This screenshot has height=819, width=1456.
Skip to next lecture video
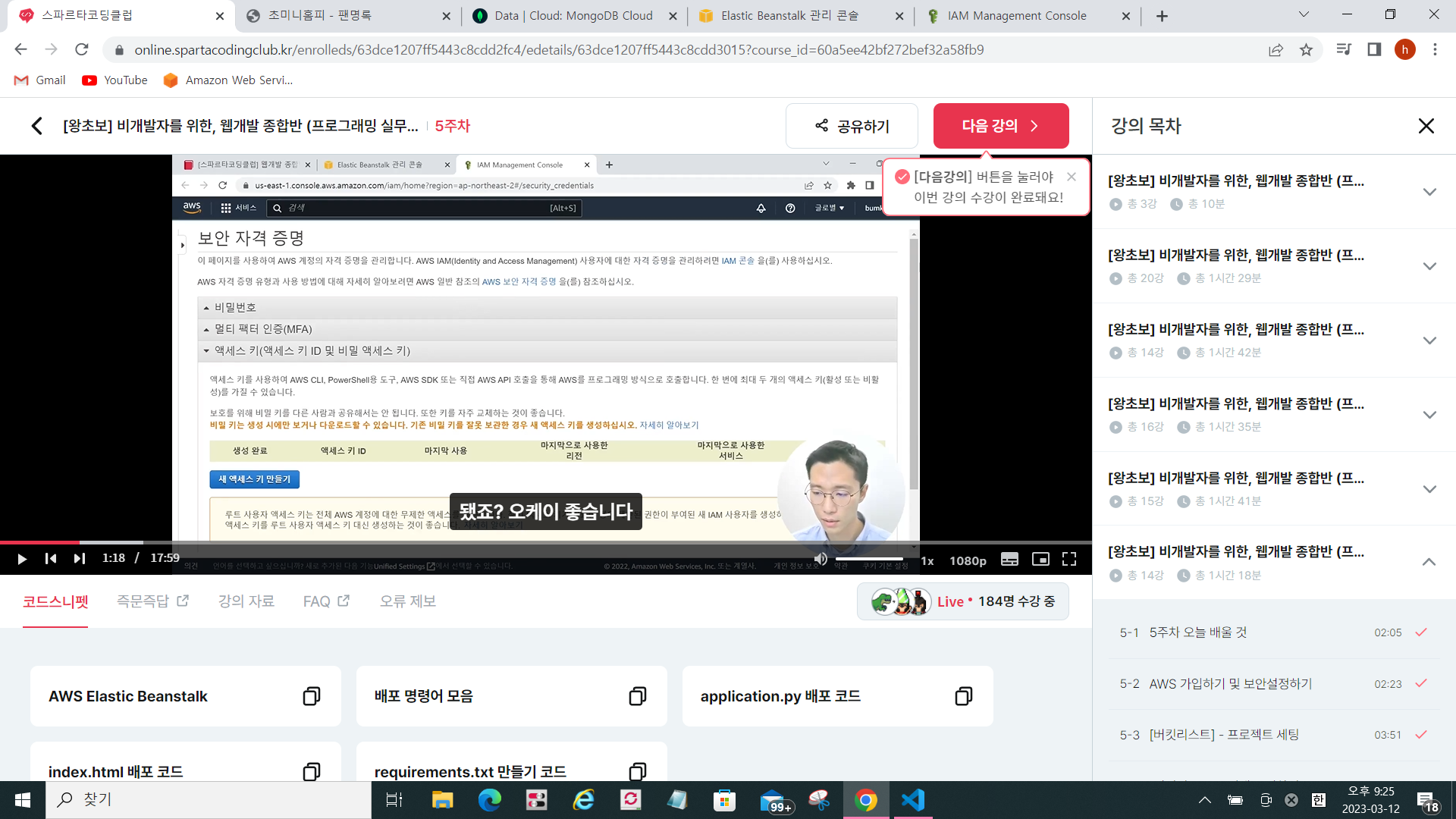[x=80, y=559]
